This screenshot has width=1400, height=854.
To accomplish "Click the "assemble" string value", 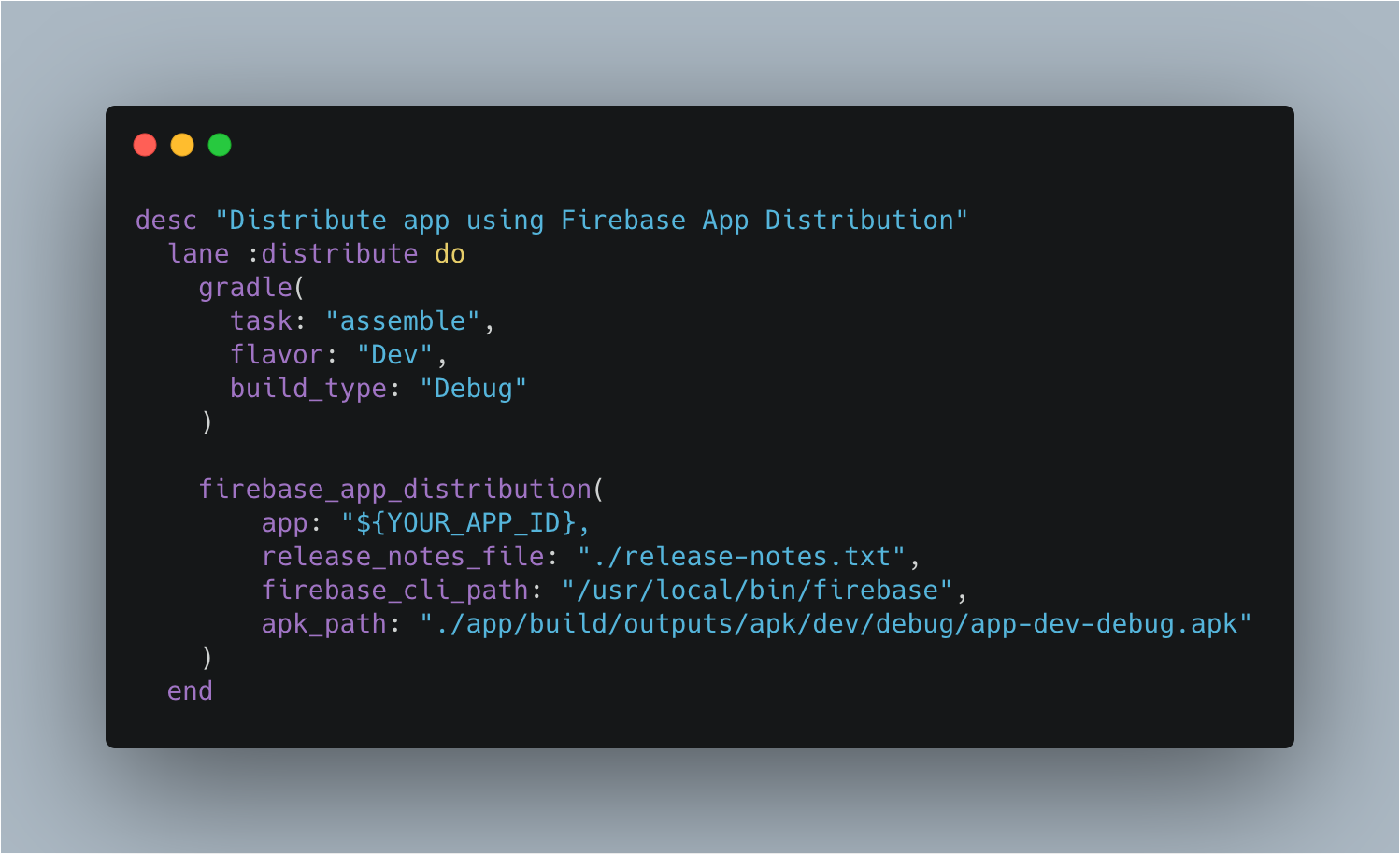I will [x=403, y=321].
